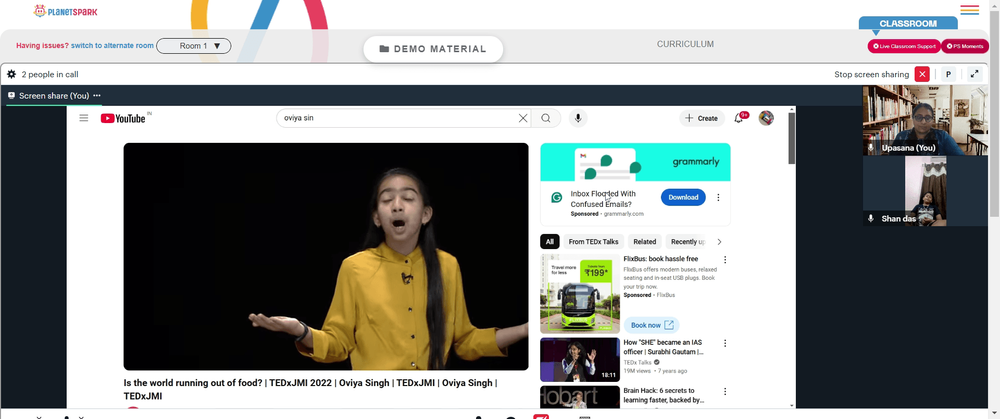Open YouTube notifications bell
This screenshot has width=1000, height=419.
(739, 118)
